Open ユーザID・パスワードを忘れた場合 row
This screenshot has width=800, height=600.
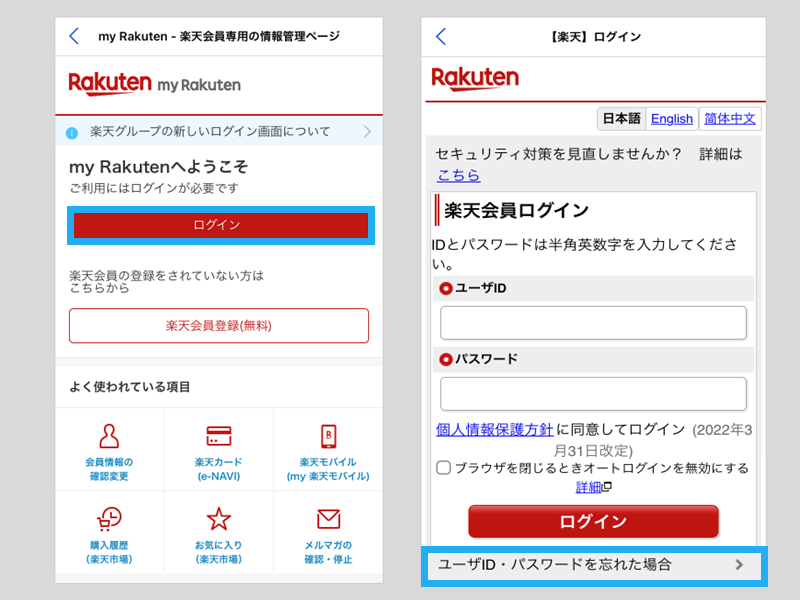click(594, 565)
